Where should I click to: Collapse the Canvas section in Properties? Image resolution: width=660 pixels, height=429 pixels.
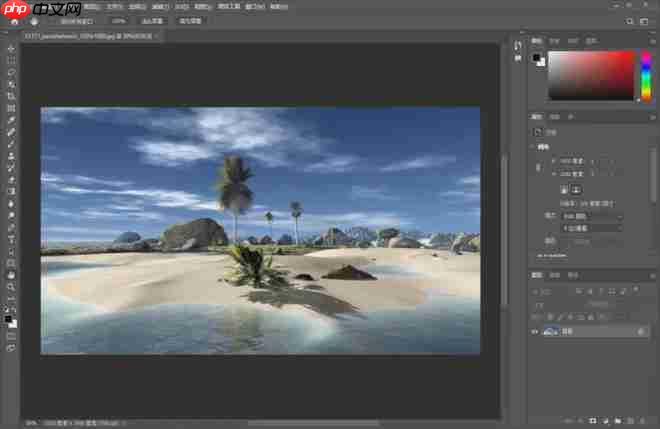tap(532, 147)
